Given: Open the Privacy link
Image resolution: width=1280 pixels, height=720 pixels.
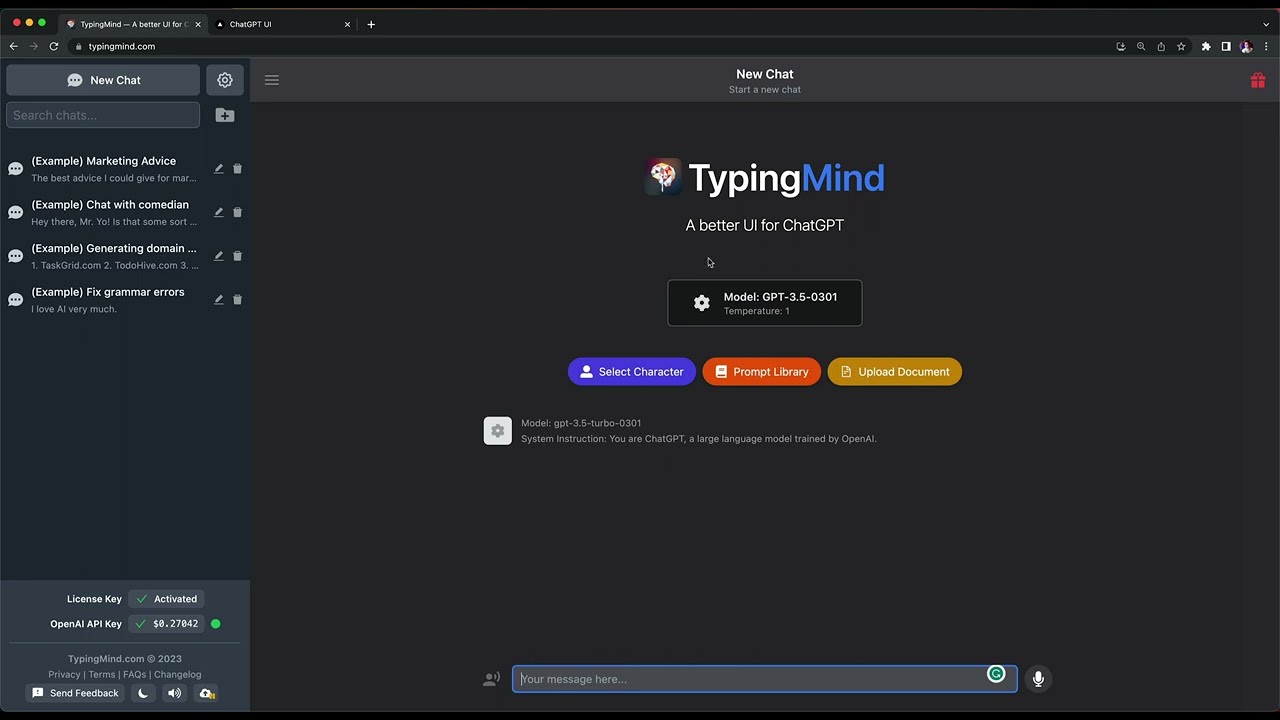Looking at the screenshot, I should 64,675.
